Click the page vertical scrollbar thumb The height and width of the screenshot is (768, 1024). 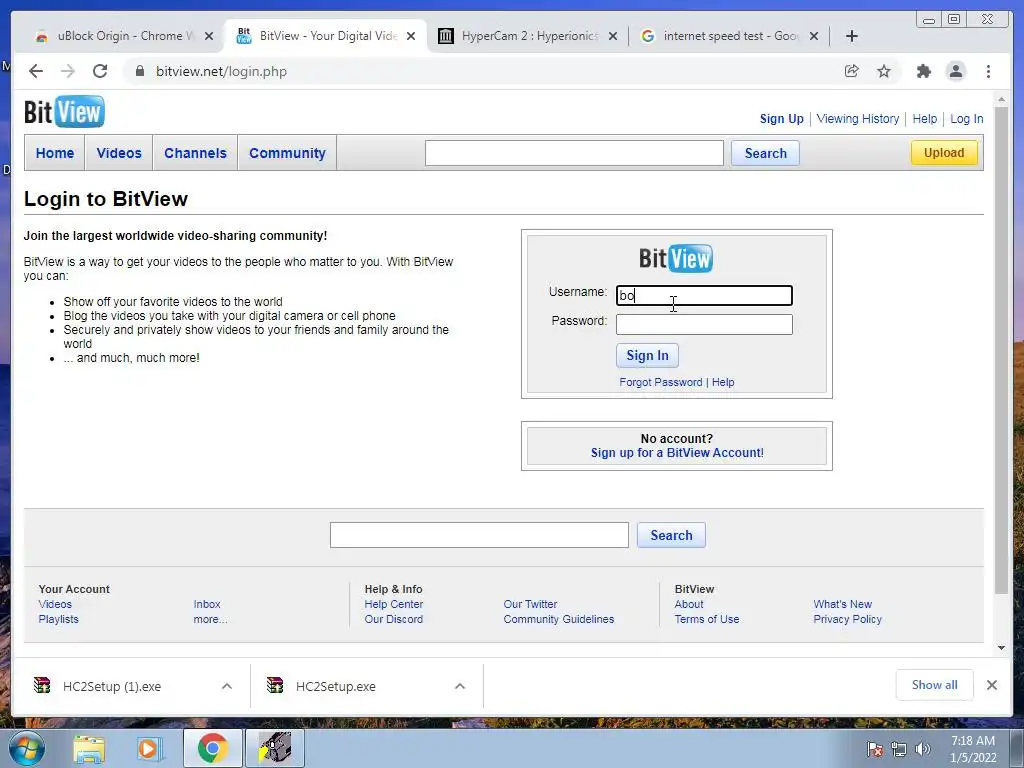click(1001, 349)
